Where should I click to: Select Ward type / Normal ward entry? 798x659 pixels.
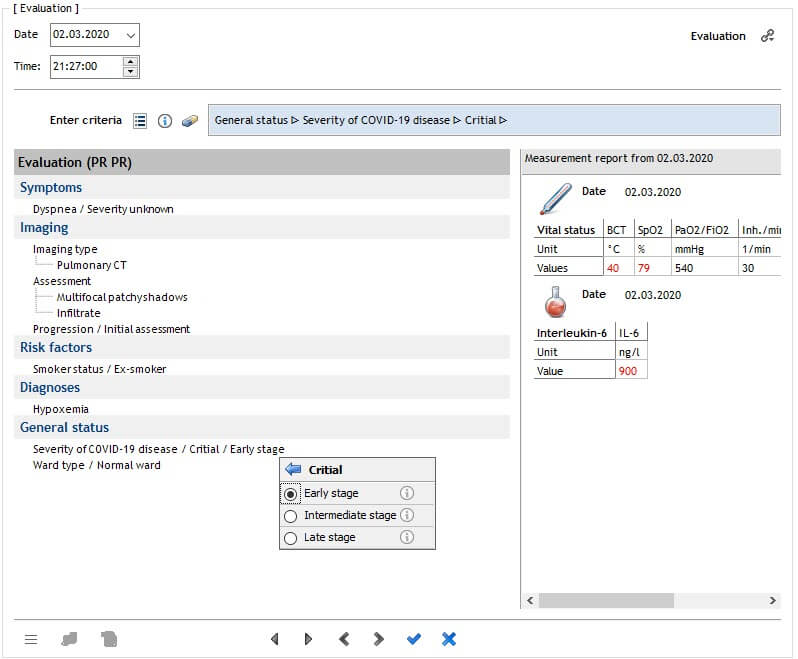click(x=96, y=465)
